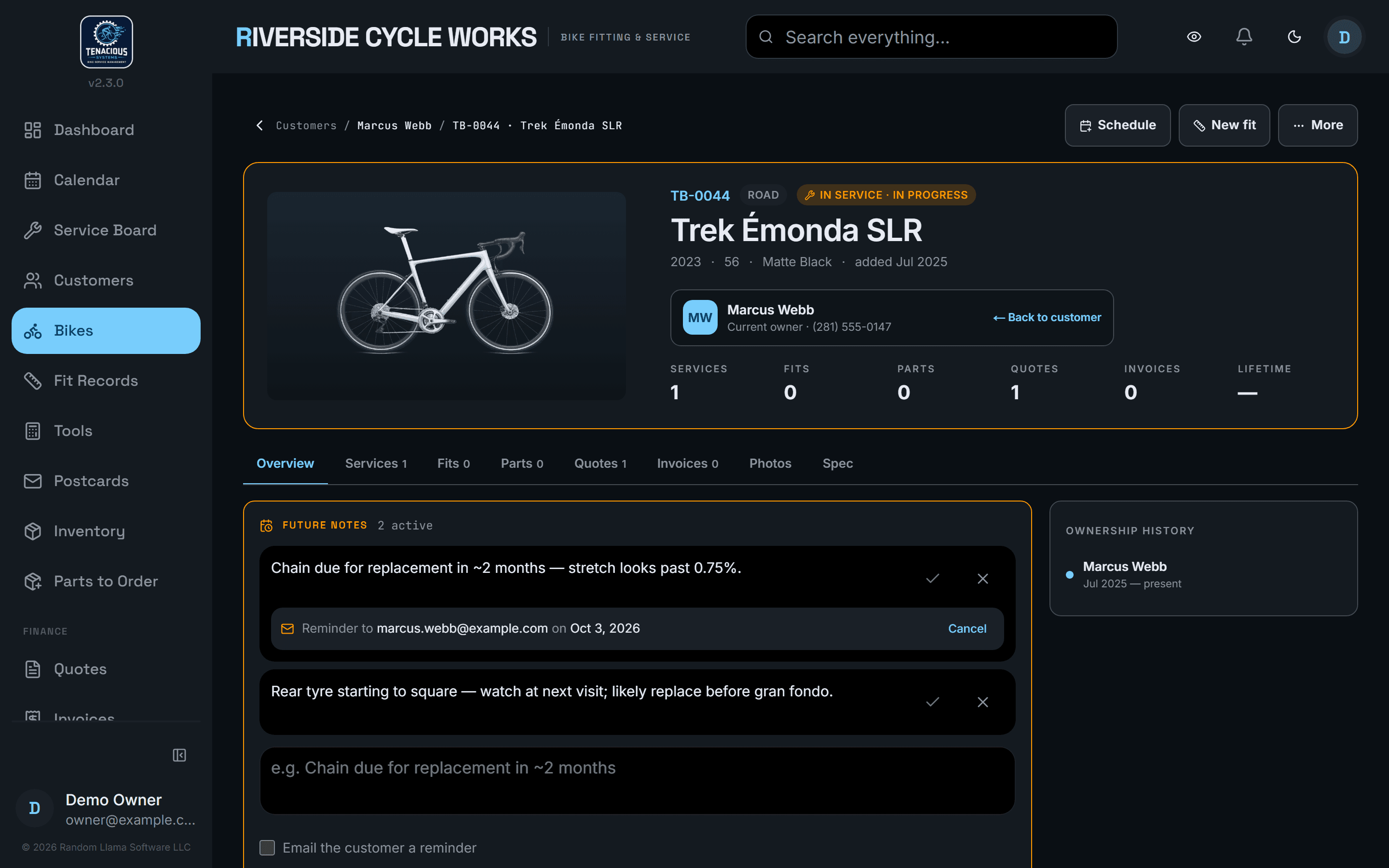Open the Calendar page

[x=106, y=180]
